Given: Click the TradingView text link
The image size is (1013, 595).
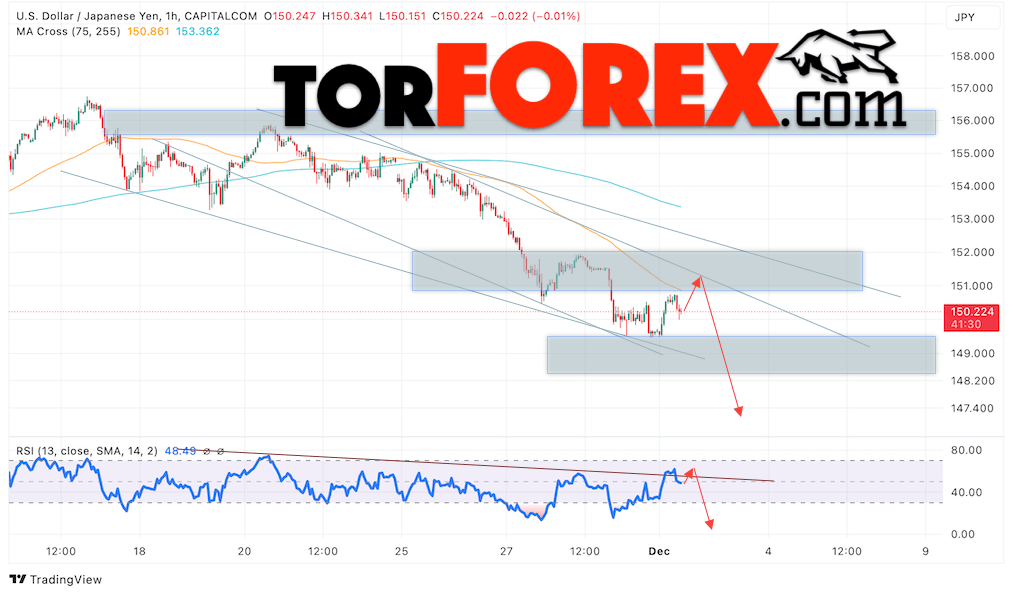Looking at the screenshot, I should pyautogui.click(x=66, y=579).
